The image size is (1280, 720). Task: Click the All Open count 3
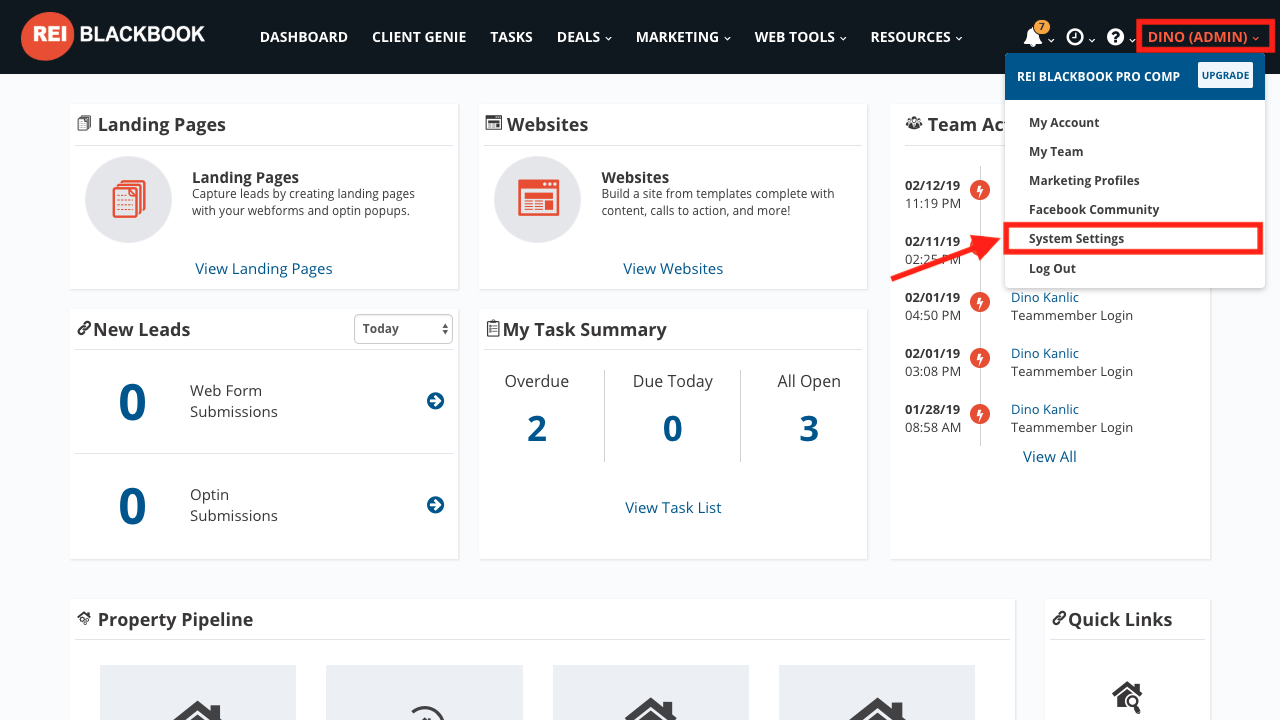[809, 428]
